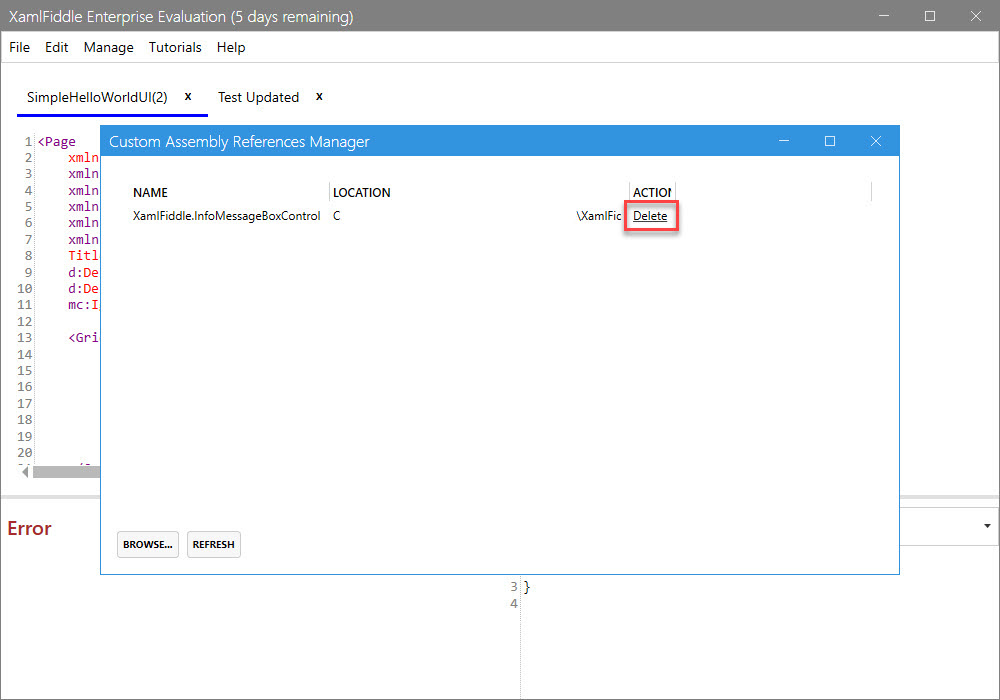Image resolution: width=1000 pixels, height=700 pixels.
Task: Click the Browse... button
Action: (x=147, y=544)
